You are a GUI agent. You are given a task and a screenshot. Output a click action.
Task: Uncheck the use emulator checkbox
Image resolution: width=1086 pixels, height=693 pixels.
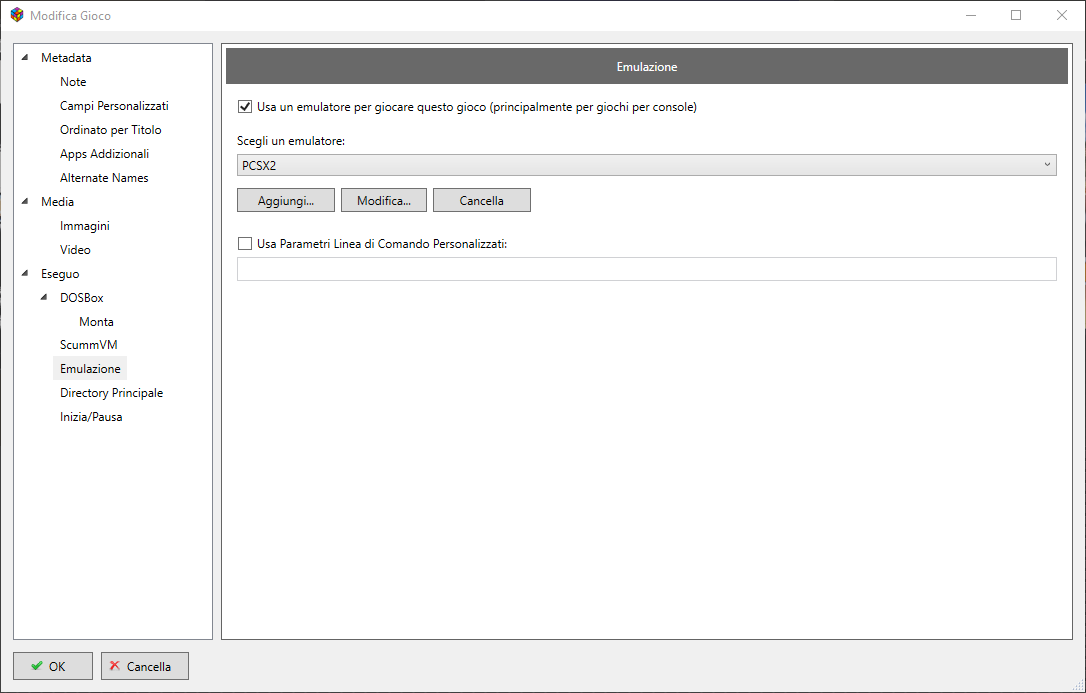coord(244,107)
